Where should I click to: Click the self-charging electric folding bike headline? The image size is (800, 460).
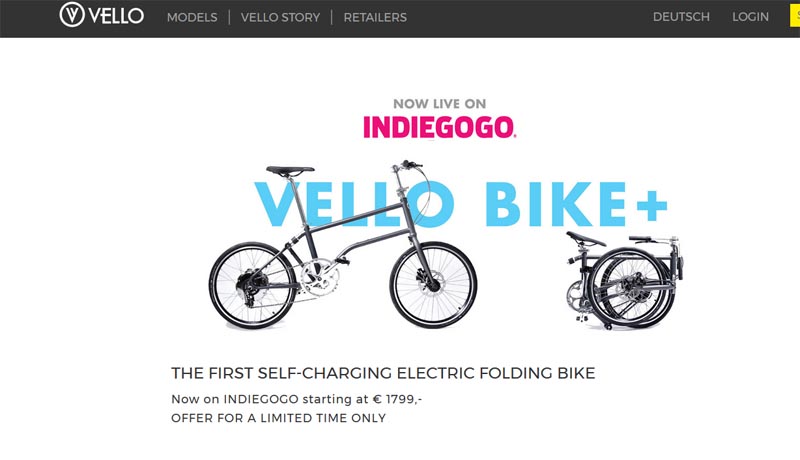coord(383,373)
